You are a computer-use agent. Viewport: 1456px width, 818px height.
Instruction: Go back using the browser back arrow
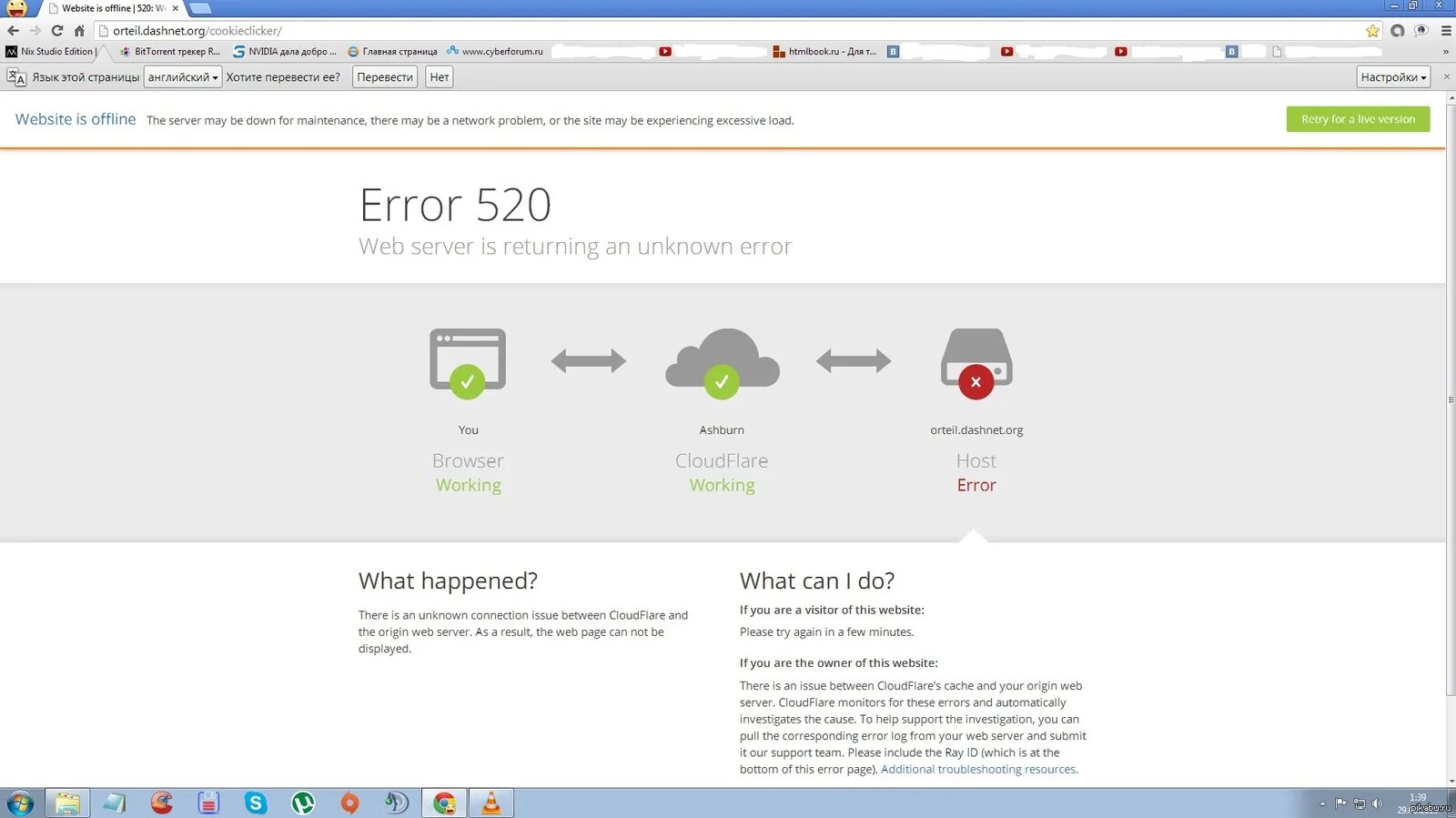coord(13,30)
